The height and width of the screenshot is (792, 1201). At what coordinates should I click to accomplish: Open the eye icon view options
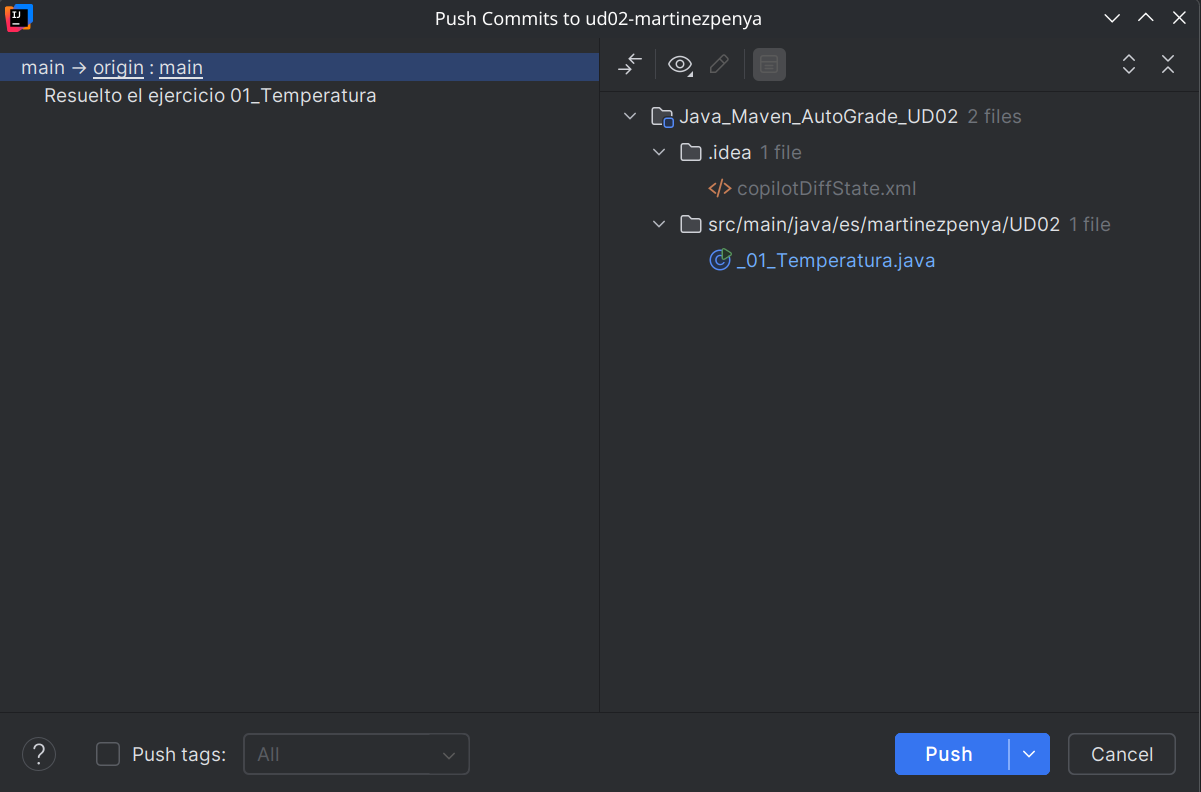click(680, 64)
